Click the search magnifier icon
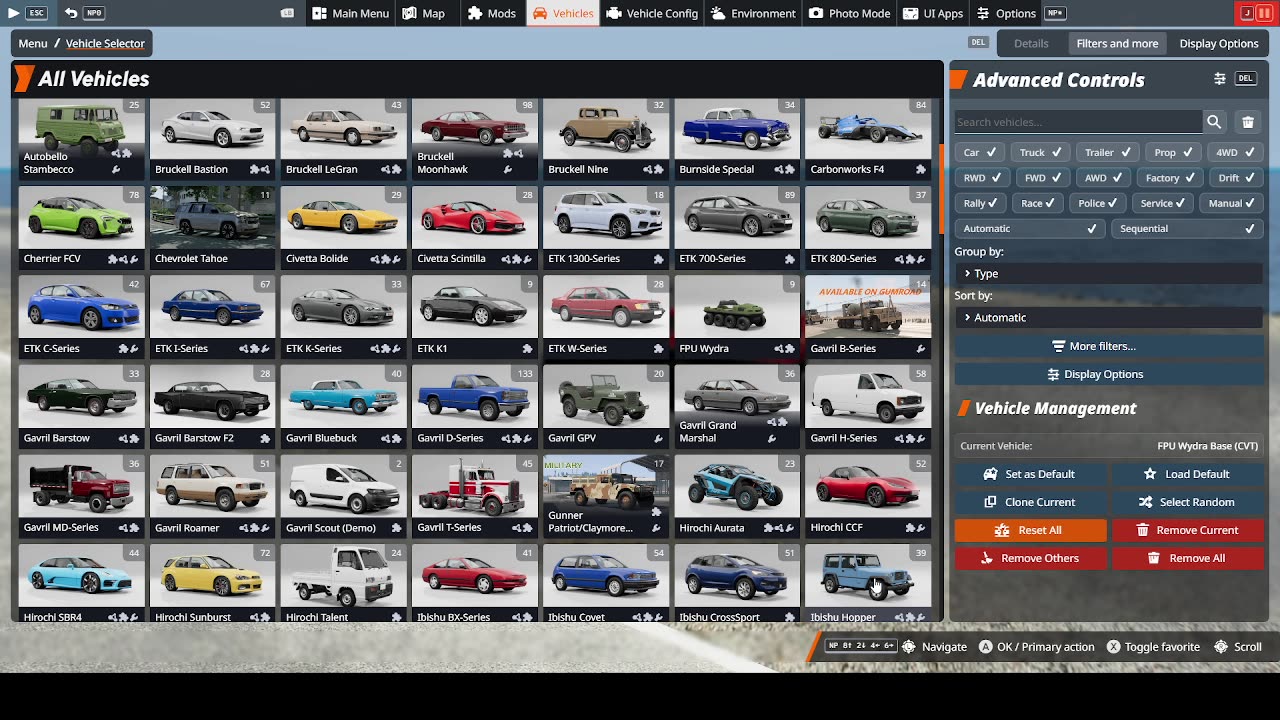The image size is (1280, 720). click(x=1214, y=122)
